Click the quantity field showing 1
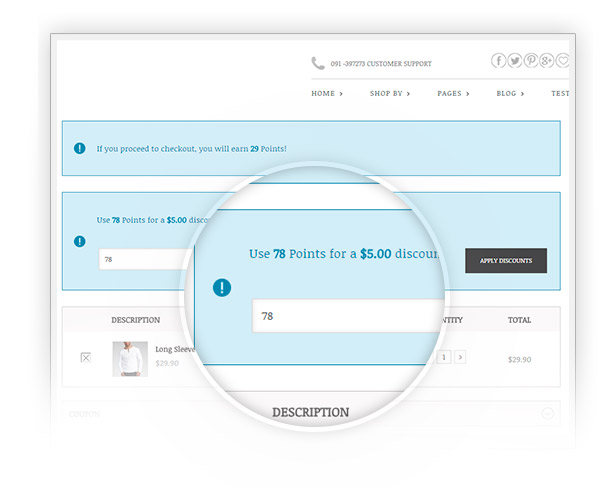600x488 pixels. tap(444, 357)
